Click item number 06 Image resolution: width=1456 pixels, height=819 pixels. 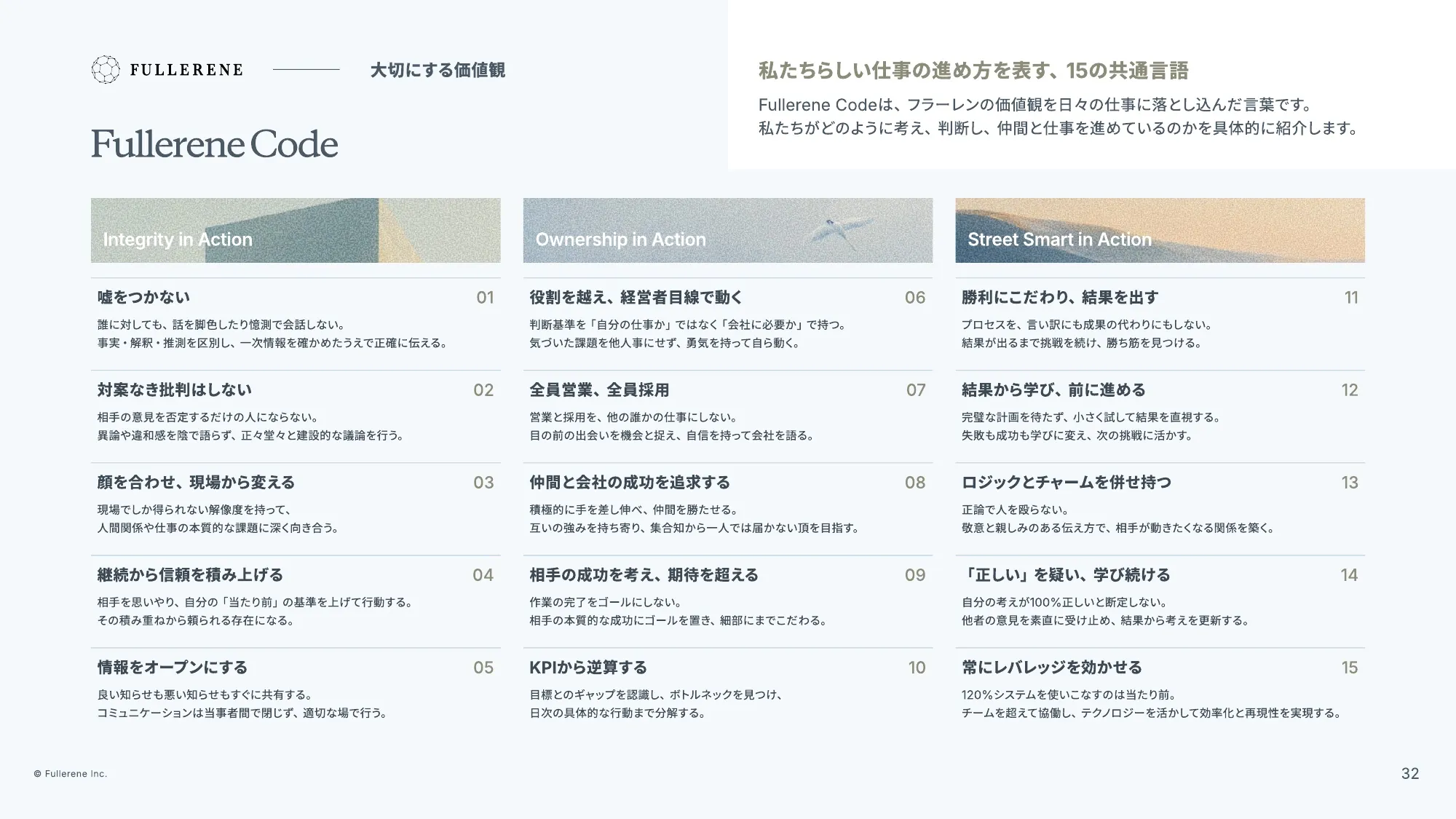(915, 297)
